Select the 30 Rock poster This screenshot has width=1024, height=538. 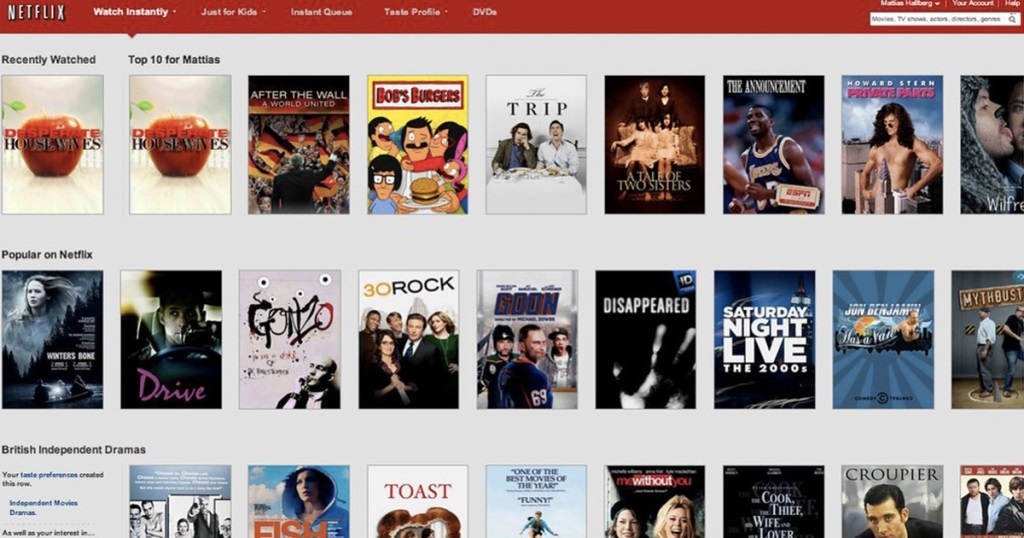[408, 339]
